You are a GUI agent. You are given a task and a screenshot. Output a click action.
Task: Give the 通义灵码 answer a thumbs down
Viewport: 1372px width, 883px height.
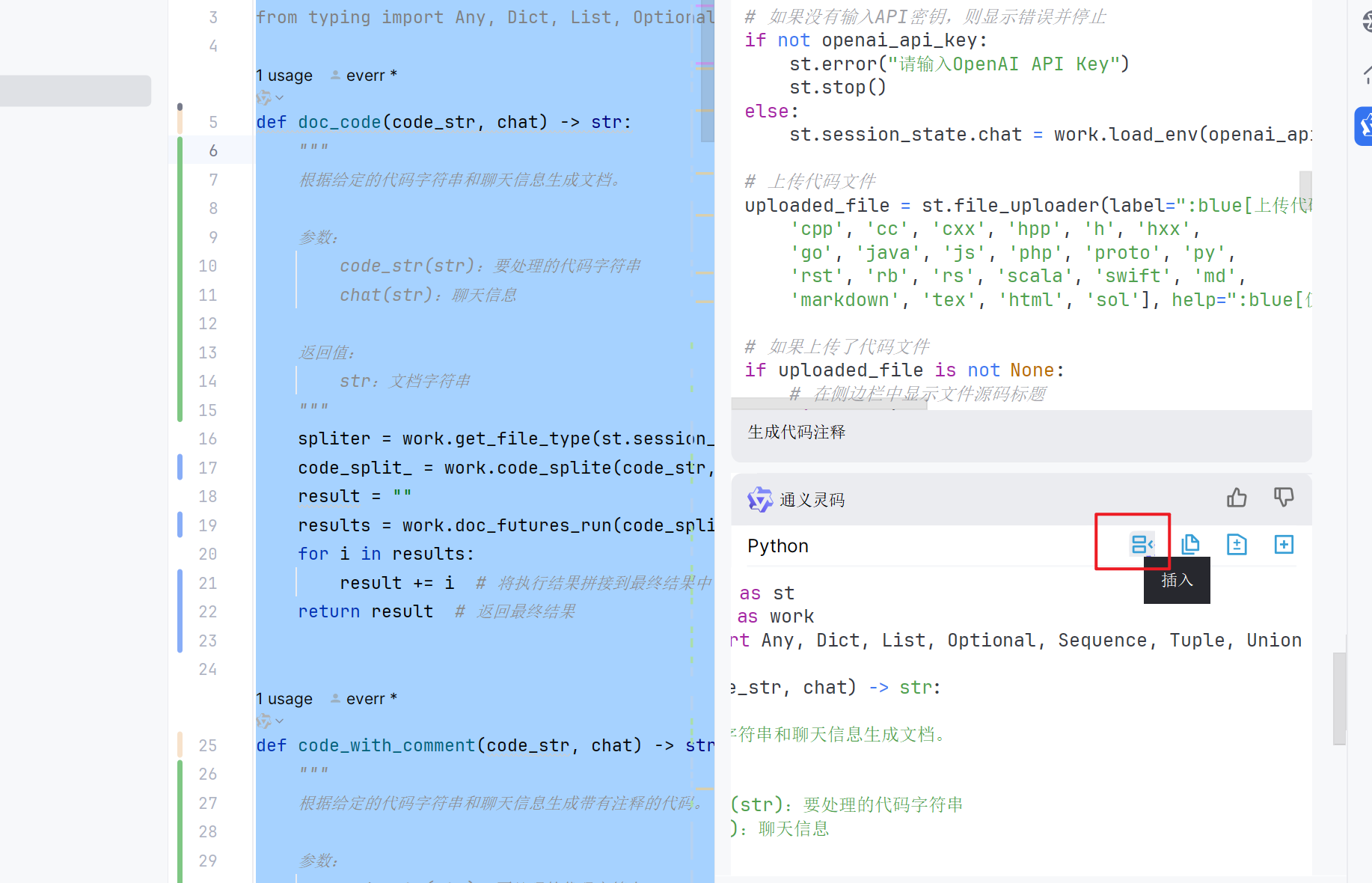click(1284, 498)
